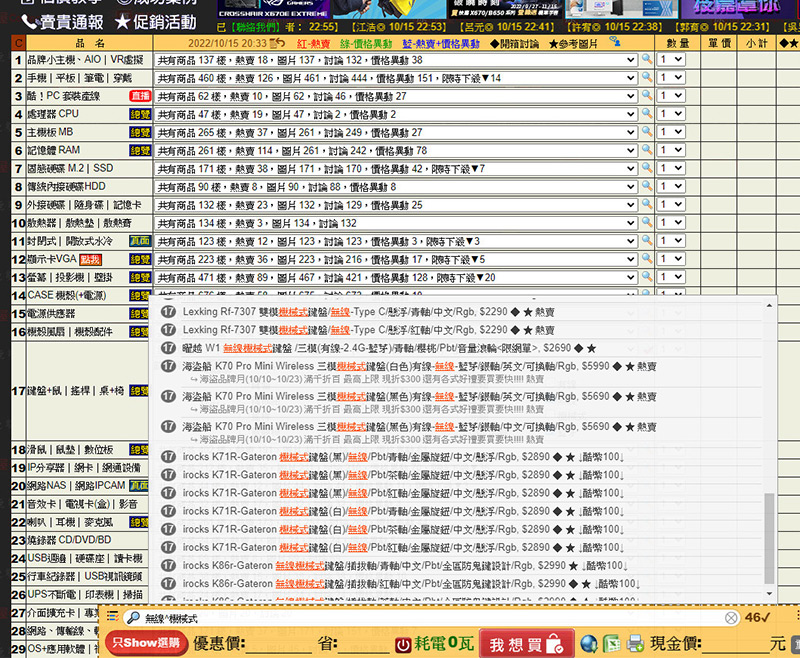Screen dimensions: 800x658
Task: Select the 曜越 W1 無線機械式鍵盤 option
Action: [x=461, y=348]
